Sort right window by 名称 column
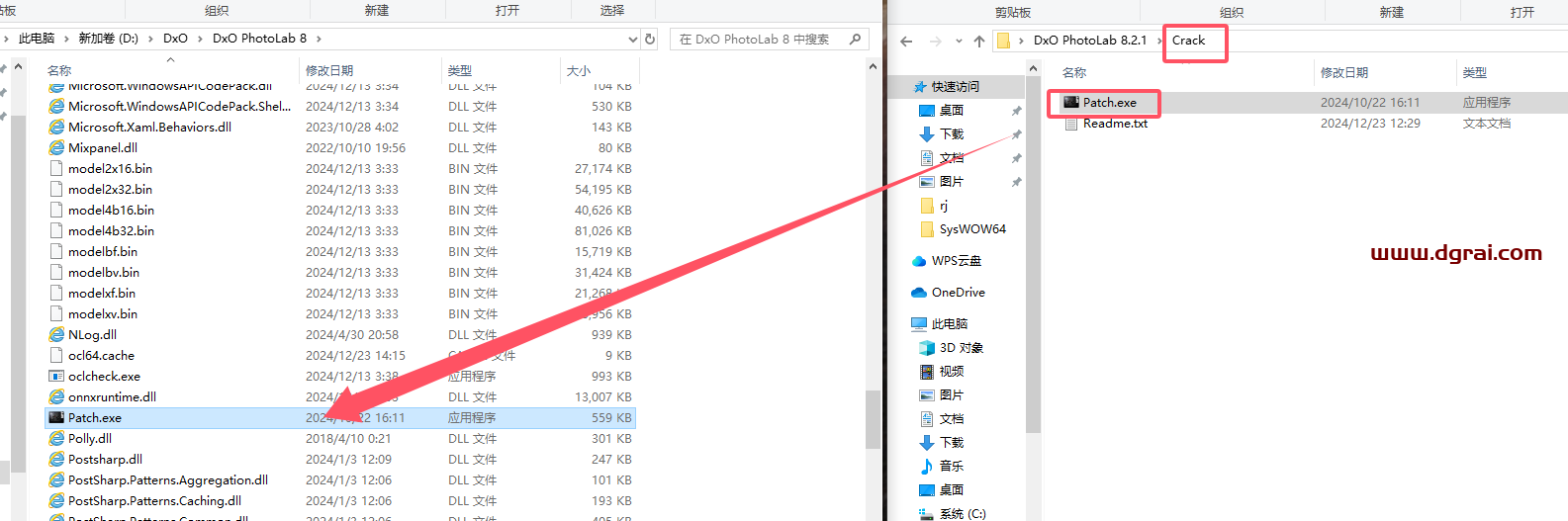Viewport: 1568px width, 521px height. click(x=1074, y=72)
